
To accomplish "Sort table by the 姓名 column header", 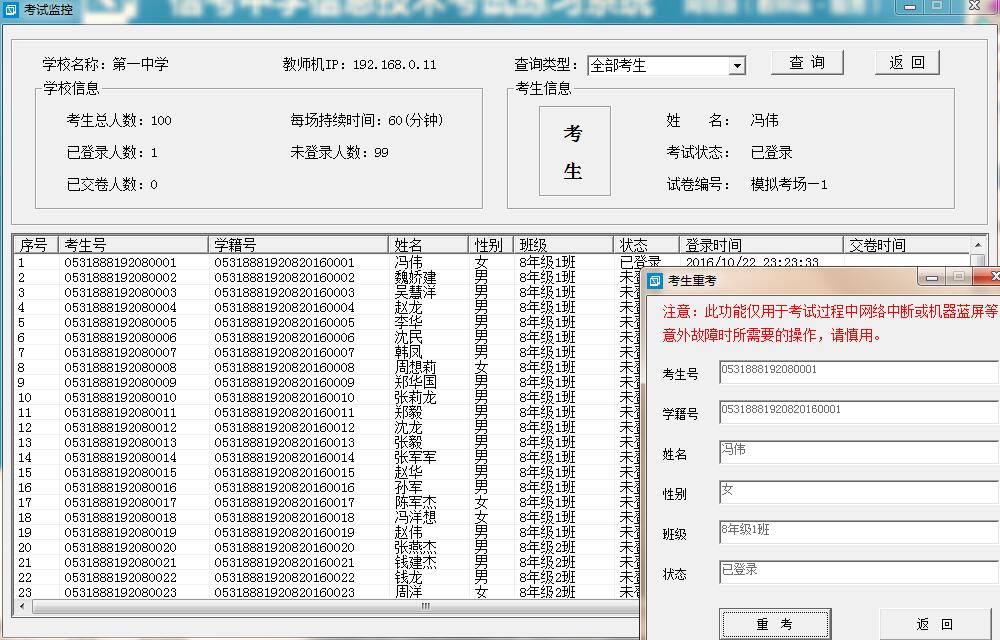I will click(x=428, y=245).
